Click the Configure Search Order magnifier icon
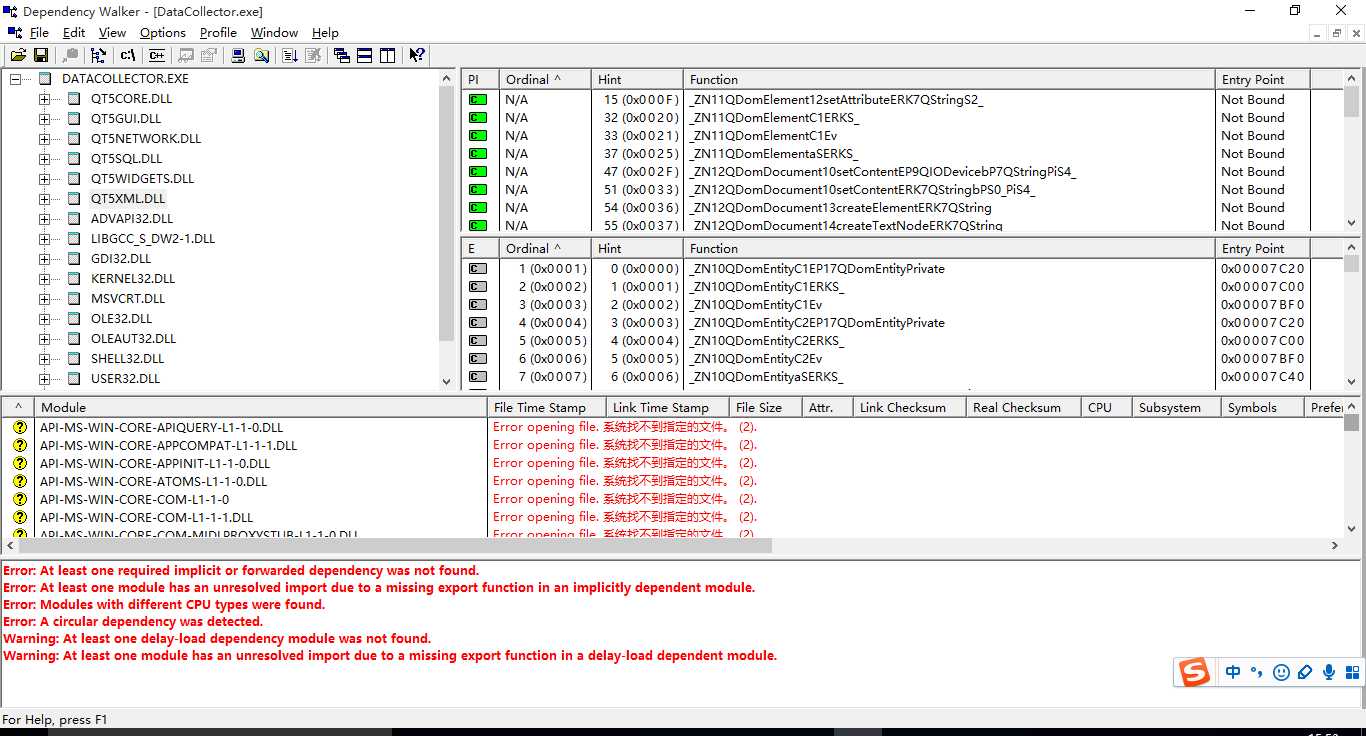This screenshot has height=736, width=1366. pos(262,55)
